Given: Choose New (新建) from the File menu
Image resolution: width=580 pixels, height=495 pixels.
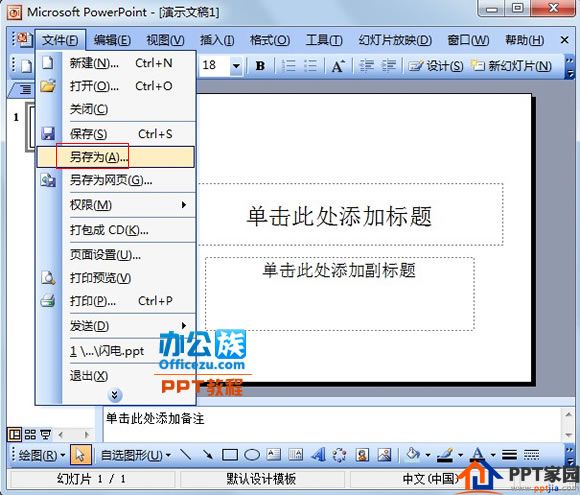Looking at the screenshot, I should pos(116,63).
